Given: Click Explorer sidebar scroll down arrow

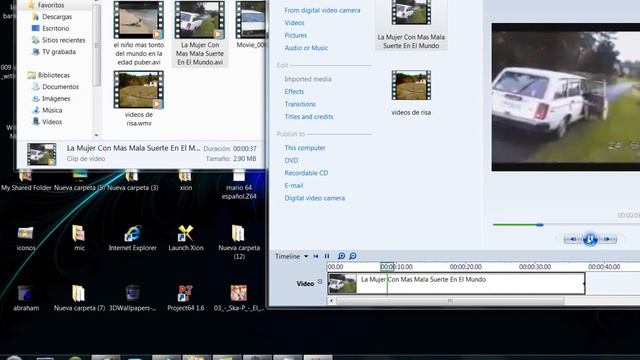Looking at the screenshot, I should [x=96, y=135].
